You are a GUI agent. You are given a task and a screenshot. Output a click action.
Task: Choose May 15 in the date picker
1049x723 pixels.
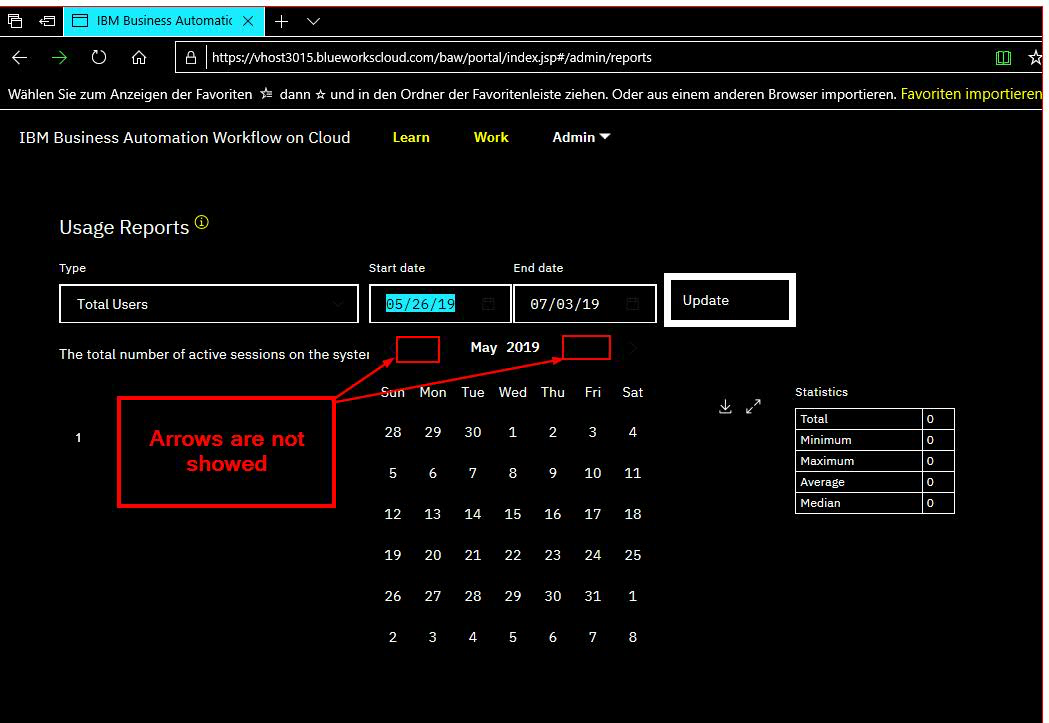click(512, 514)
